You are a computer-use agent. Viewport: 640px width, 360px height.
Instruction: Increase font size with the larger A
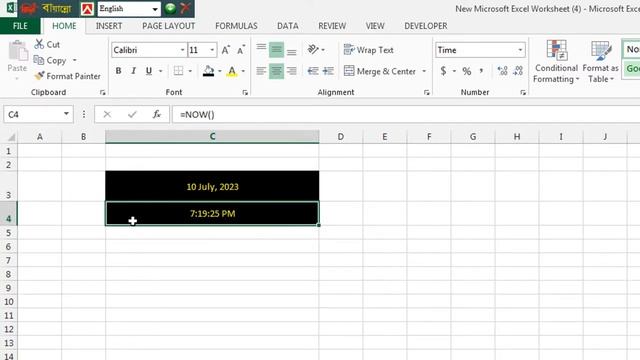coord(226,50)
